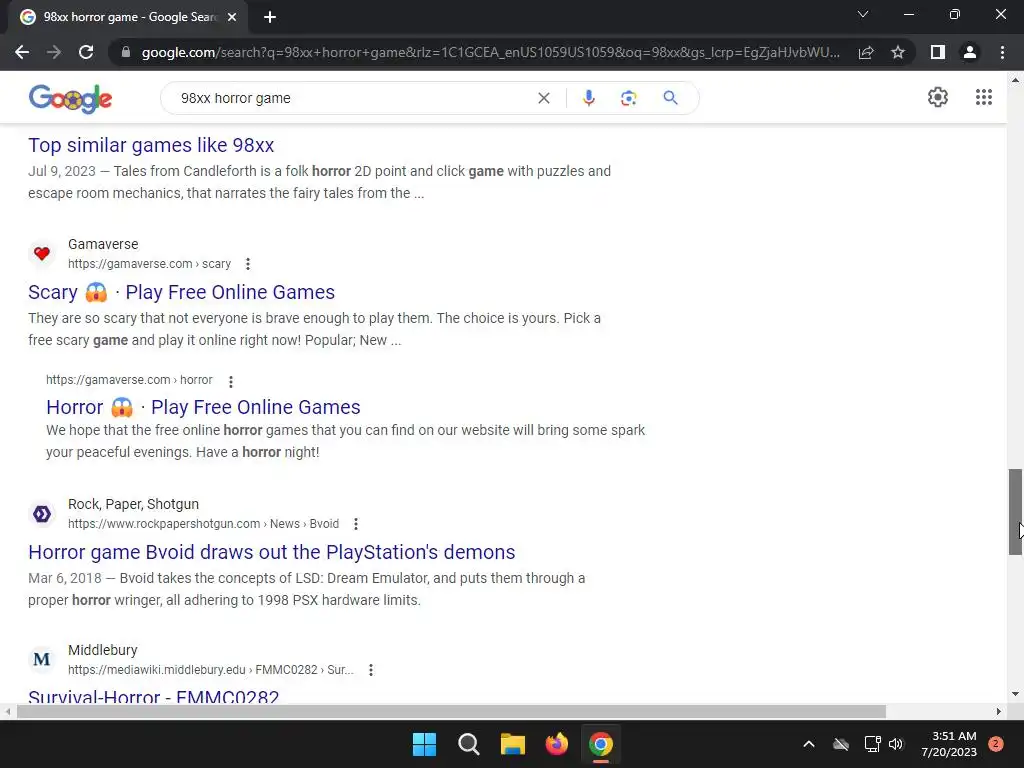Viewport: 1024px width, 768px height.
Task: Open volume control in tray
Action: tap(895, 744)
